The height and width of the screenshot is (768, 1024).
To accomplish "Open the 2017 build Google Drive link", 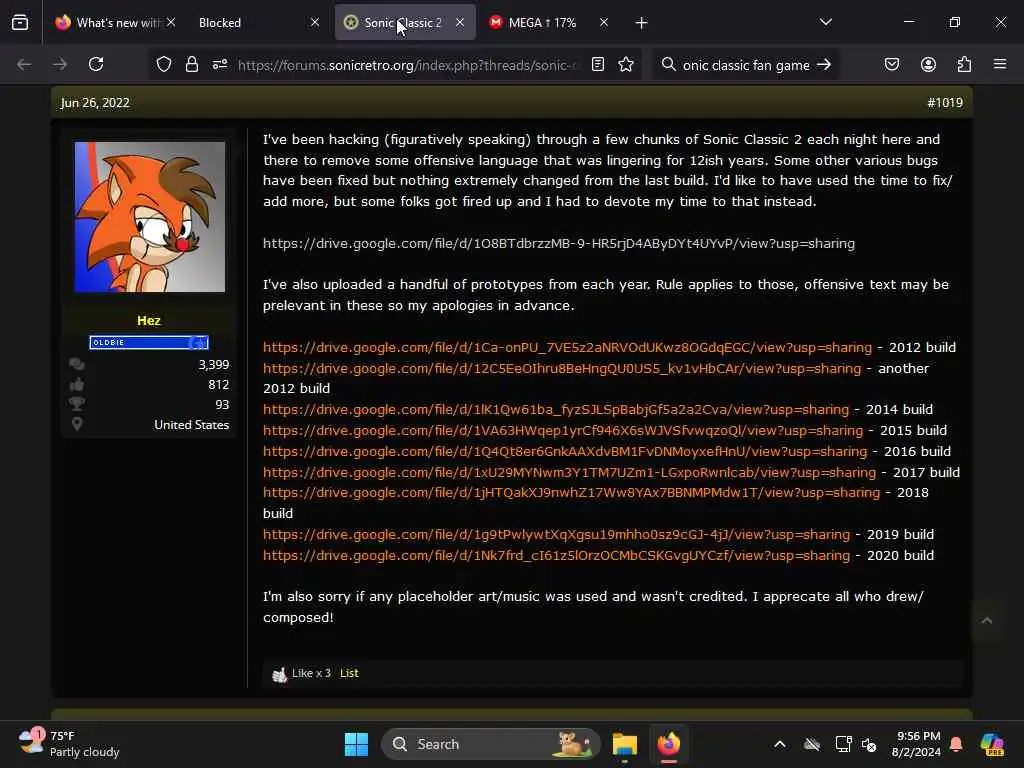I will pos(569,472).
